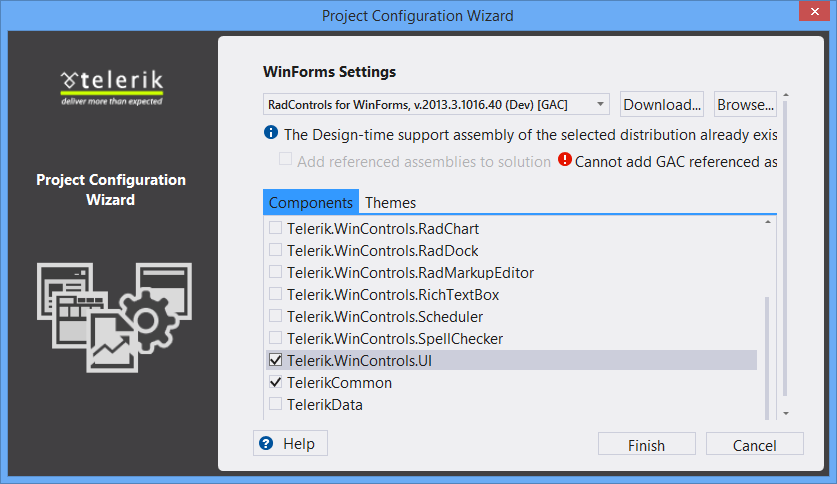Click the blue information icon
Image resolution: width=837 pixels, height=484 pixels.
[x=271, y=133]
